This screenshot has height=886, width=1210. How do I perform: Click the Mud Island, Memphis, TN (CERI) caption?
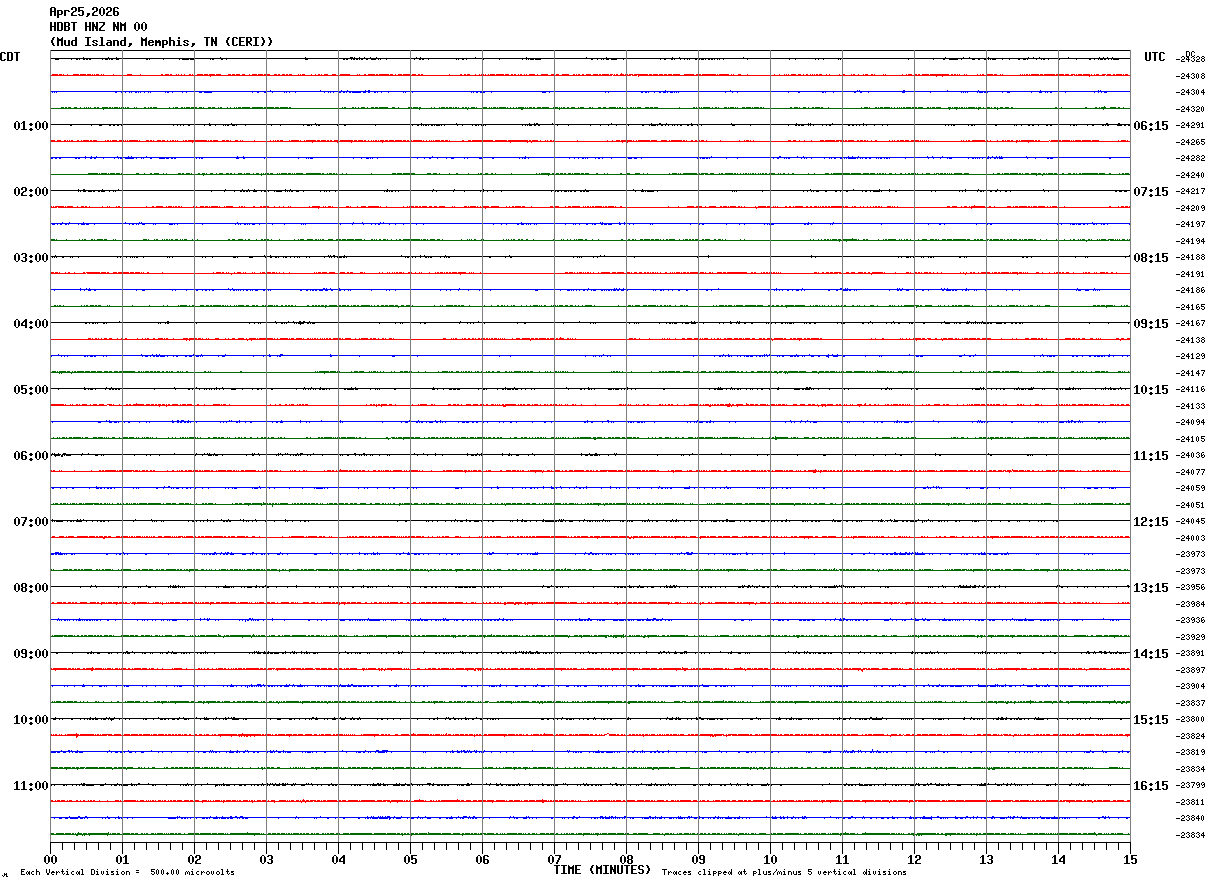(x=161, y=42)
